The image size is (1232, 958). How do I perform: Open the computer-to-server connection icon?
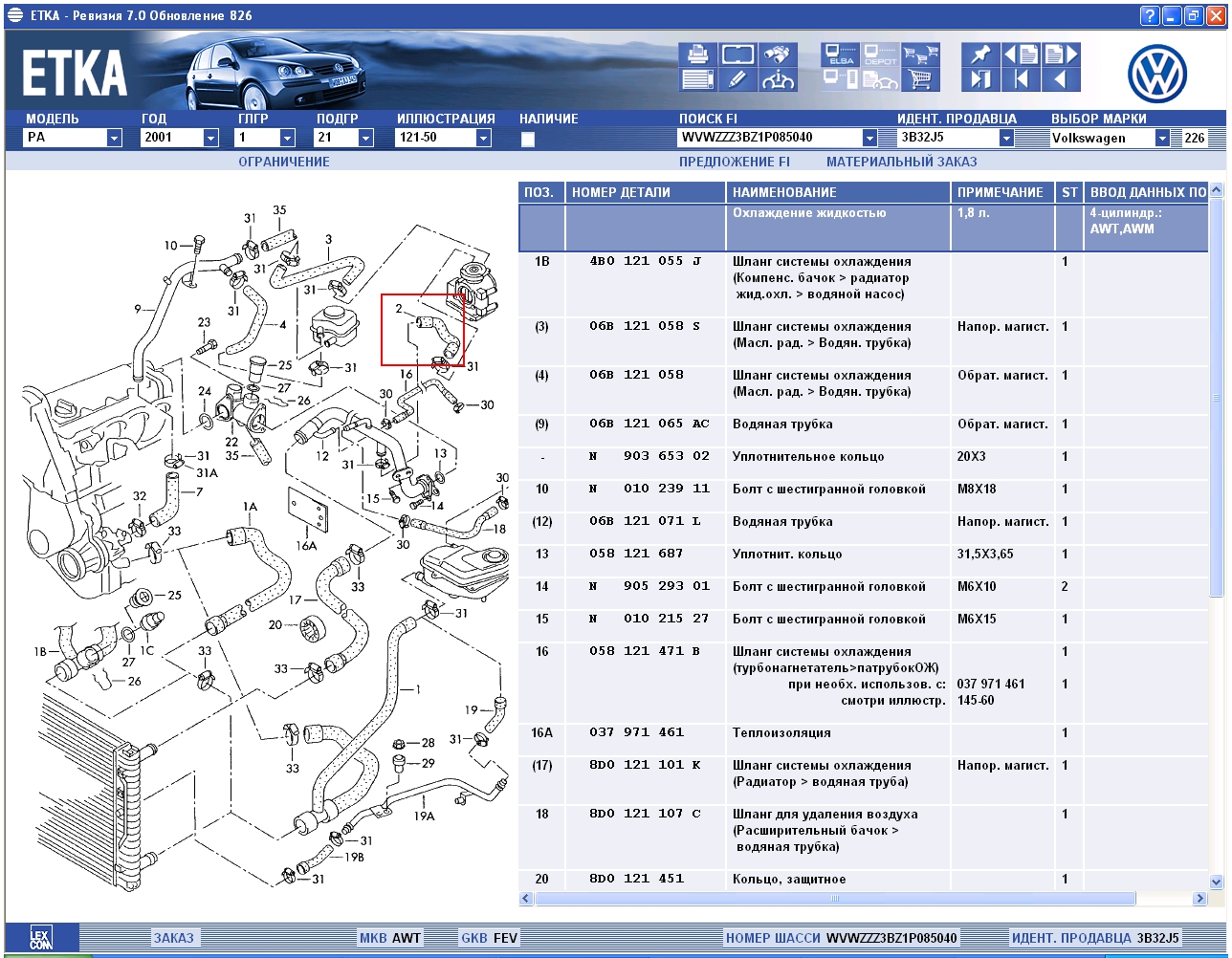click(x=840, y=80)
